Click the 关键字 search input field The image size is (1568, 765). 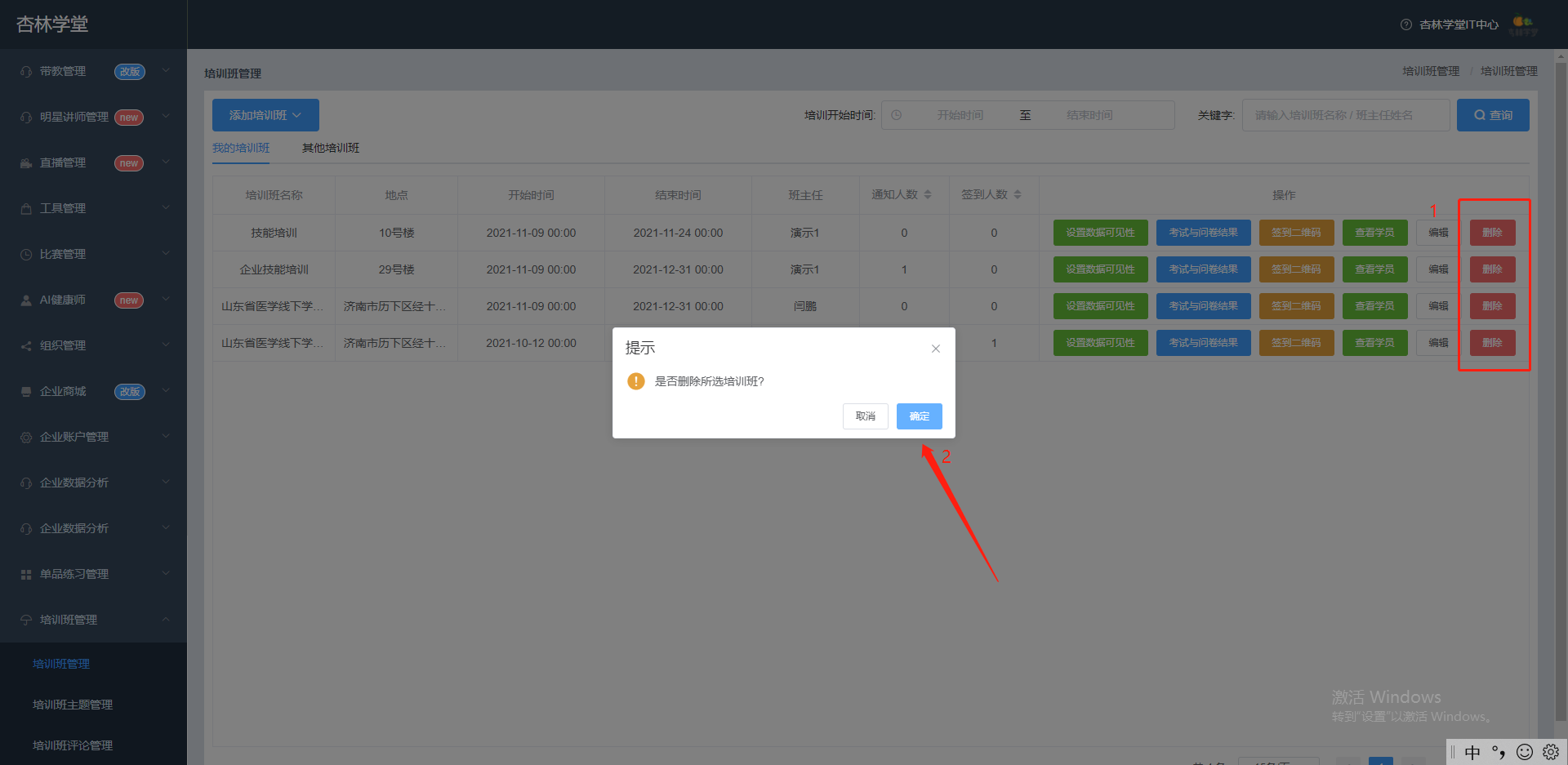click(x=1346, y=115)
